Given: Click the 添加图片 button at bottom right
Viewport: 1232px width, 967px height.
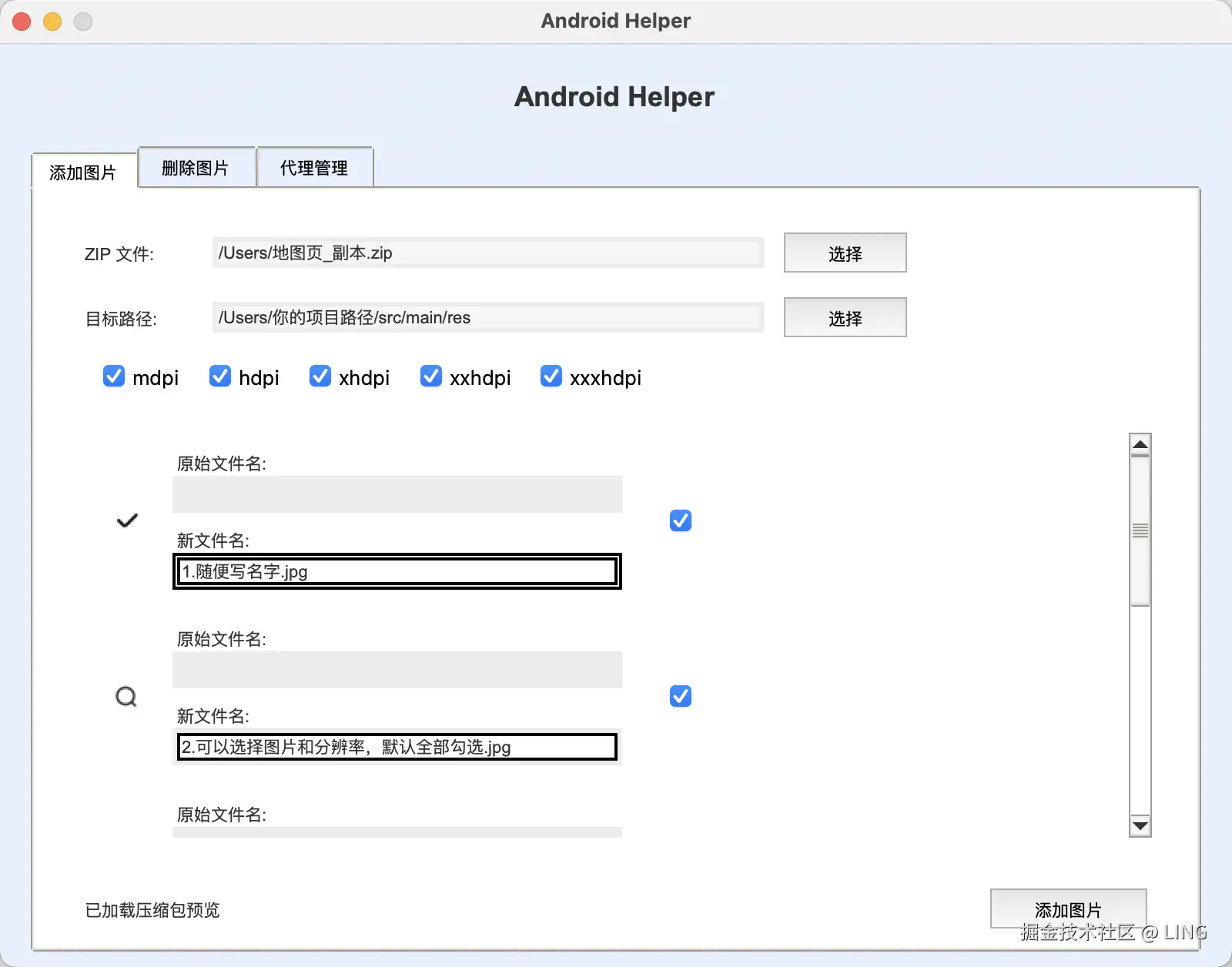Looking at the screenshot, I should [x=1068, y=909].
